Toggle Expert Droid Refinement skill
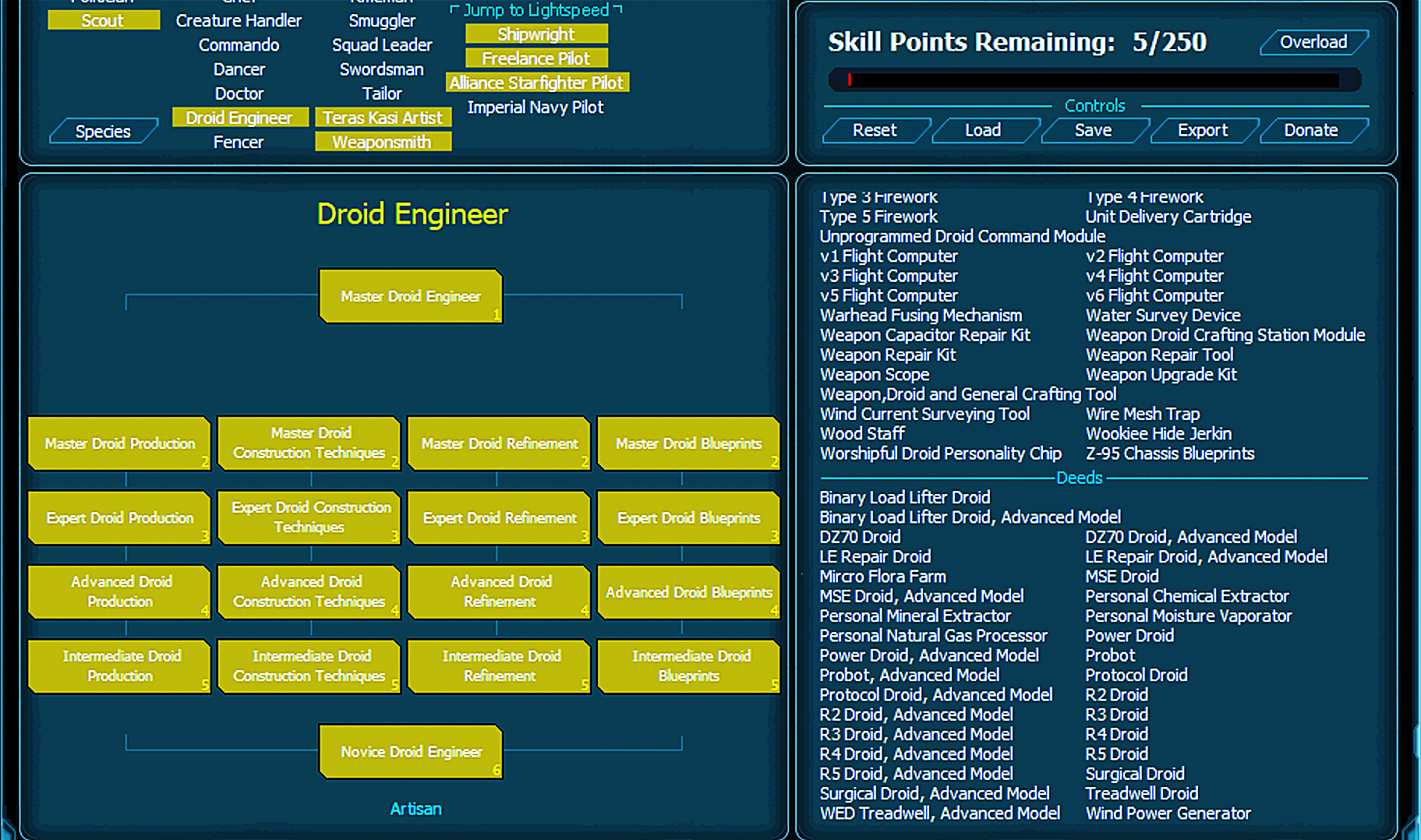This screenshot has height=840, width=1421. [499, 518]
